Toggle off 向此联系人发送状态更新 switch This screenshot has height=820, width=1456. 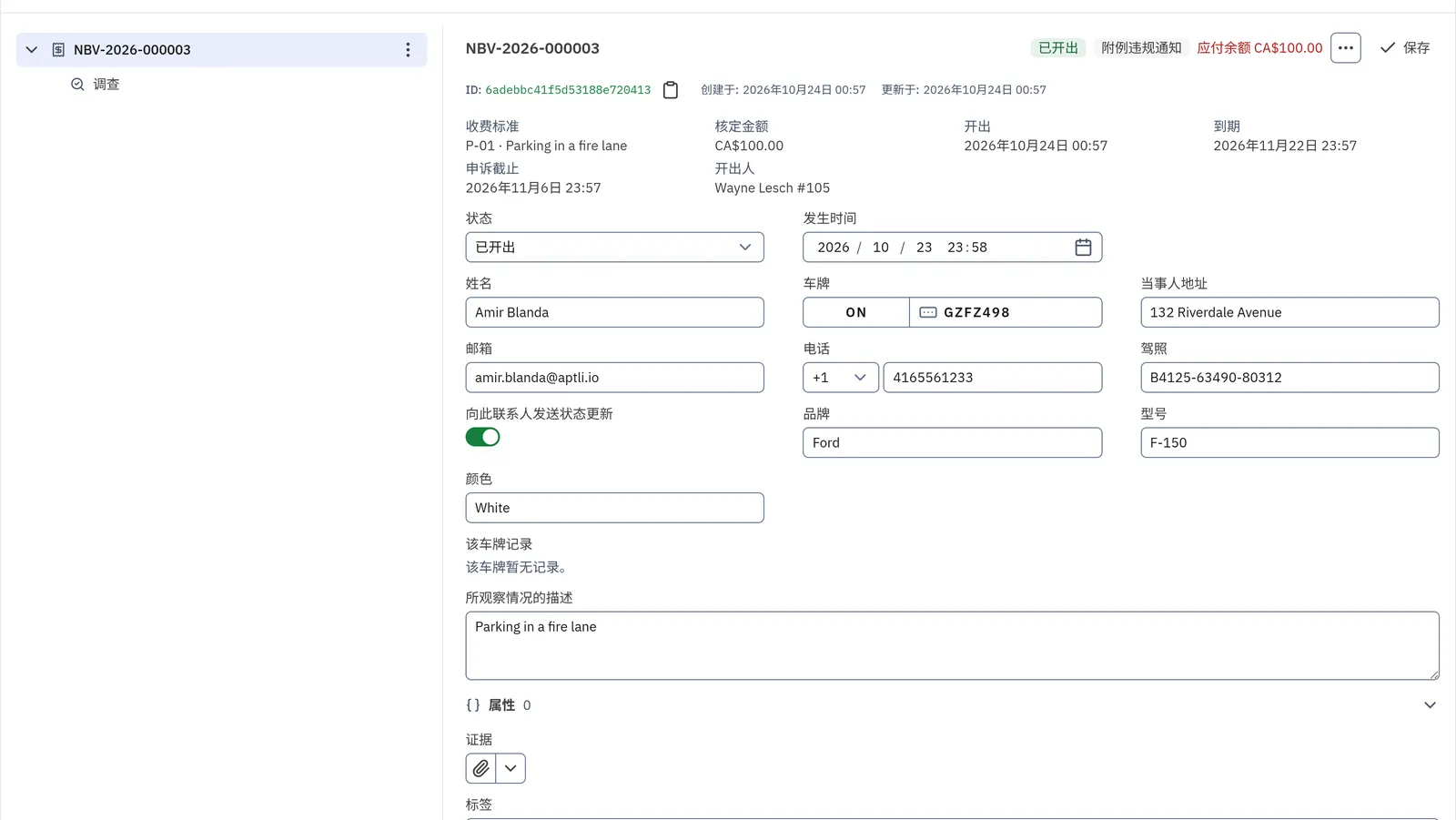coord(482,437)
